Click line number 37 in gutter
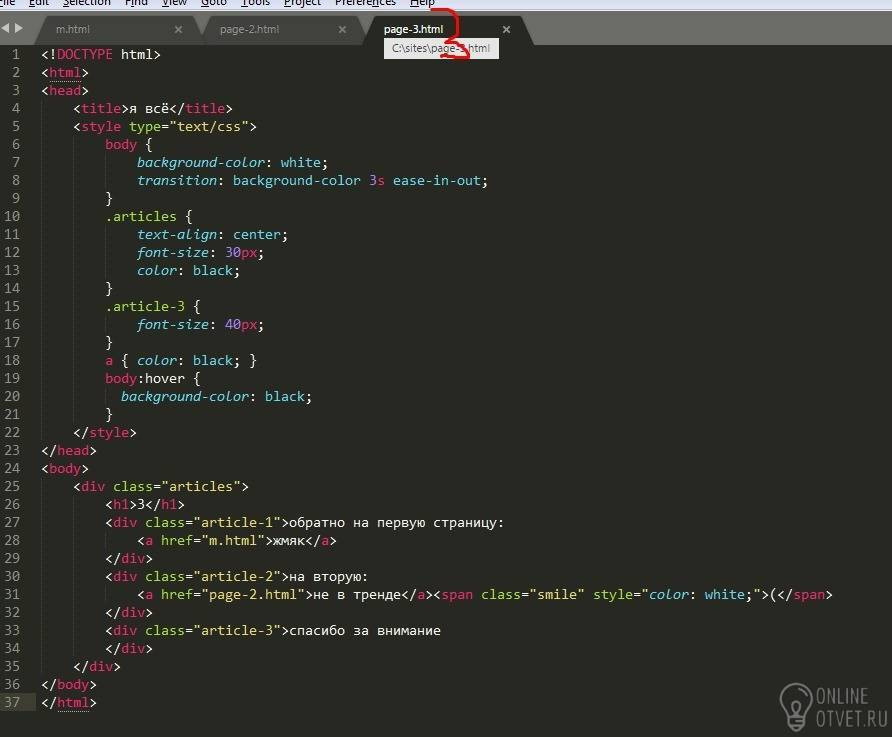 pyautogui.click(x=13, y=703)
